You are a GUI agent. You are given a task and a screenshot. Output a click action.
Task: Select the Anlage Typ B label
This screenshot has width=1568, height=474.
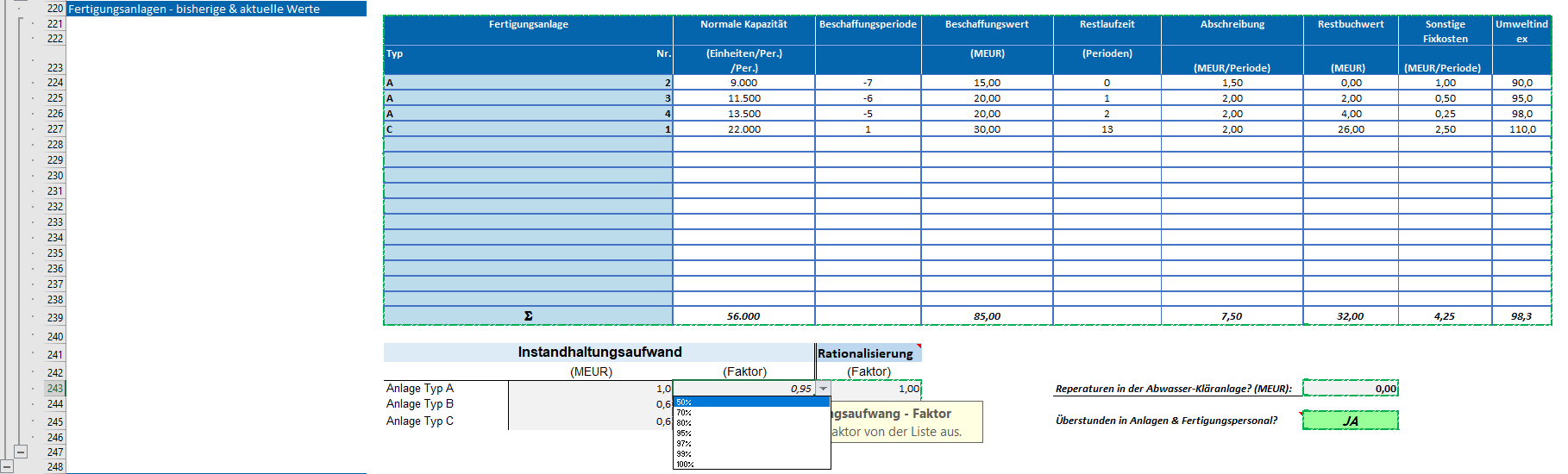(x=420, y=404)
